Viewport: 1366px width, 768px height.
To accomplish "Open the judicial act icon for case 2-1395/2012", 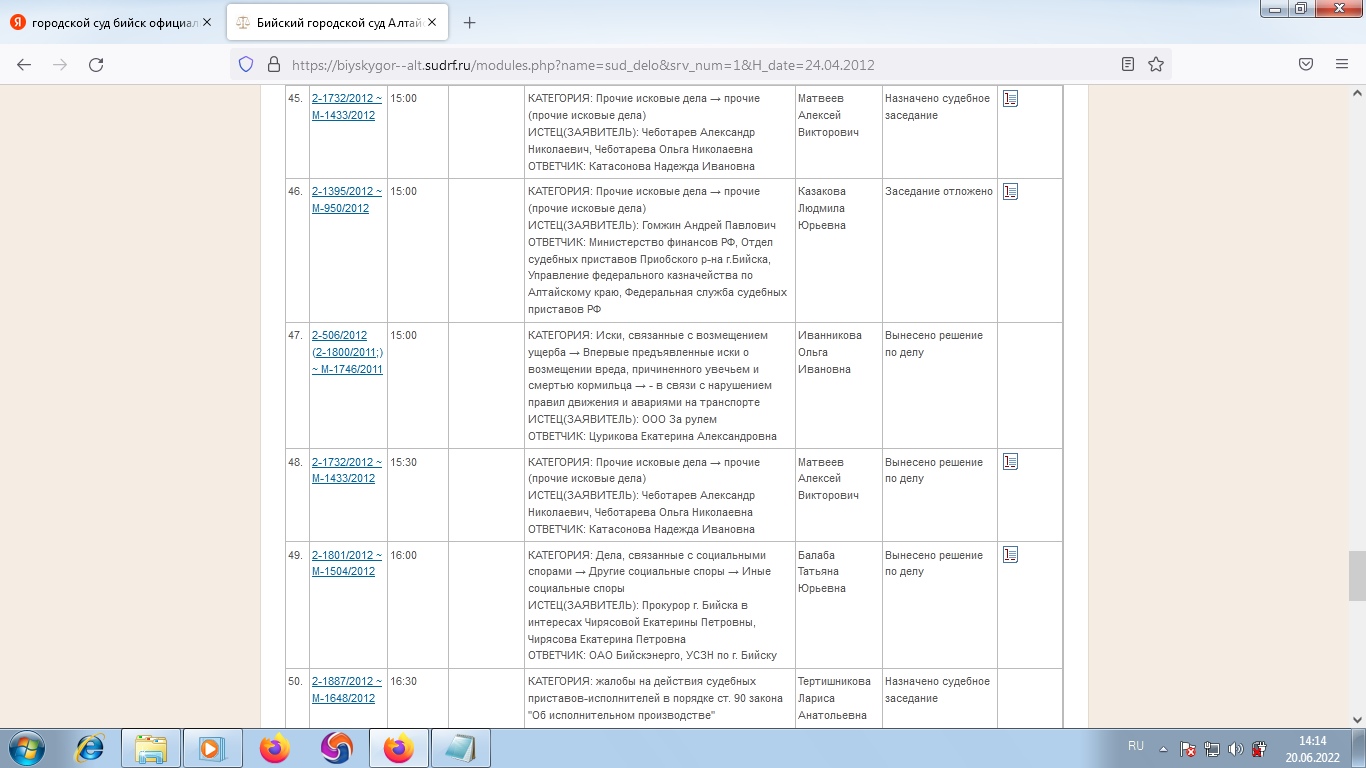I will pos(1012,191).
